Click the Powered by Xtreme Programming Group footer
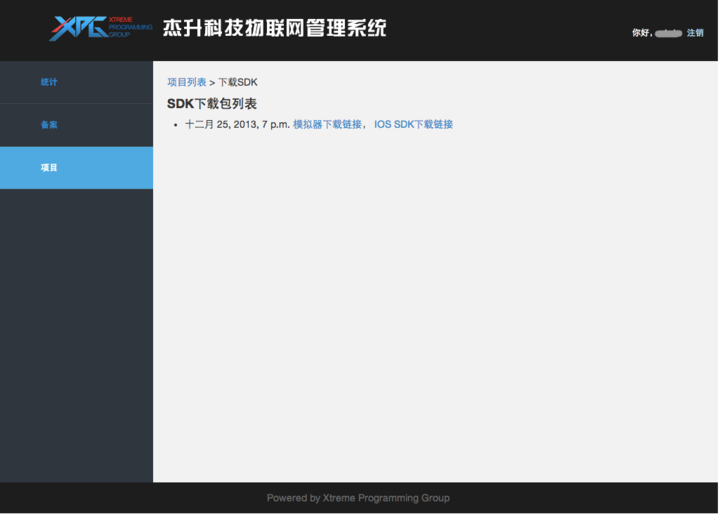 pos(358,498)
